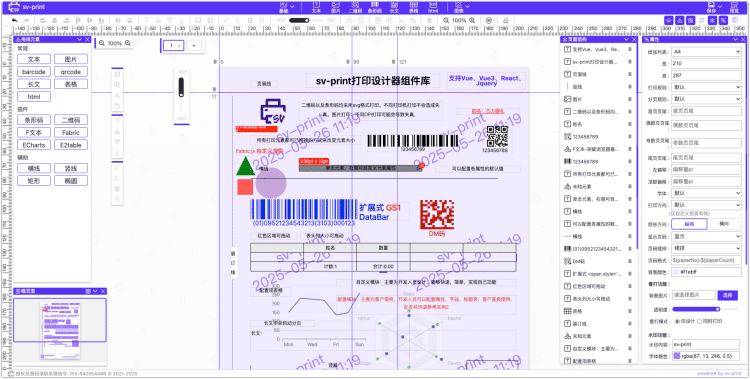Select the 纵向 orientation option

[689, 224]
